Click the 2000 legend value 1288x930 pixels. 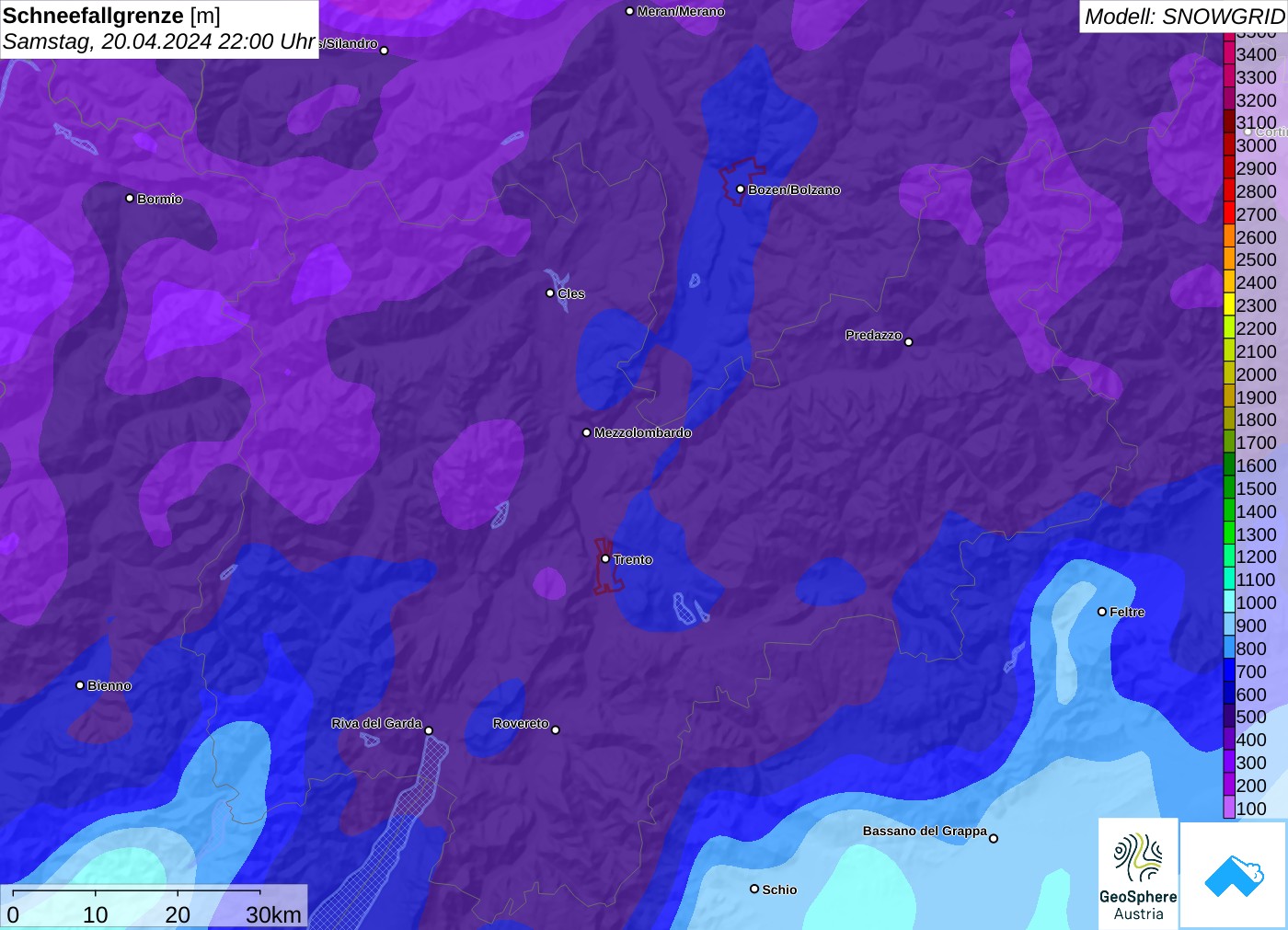[1256, 374]
